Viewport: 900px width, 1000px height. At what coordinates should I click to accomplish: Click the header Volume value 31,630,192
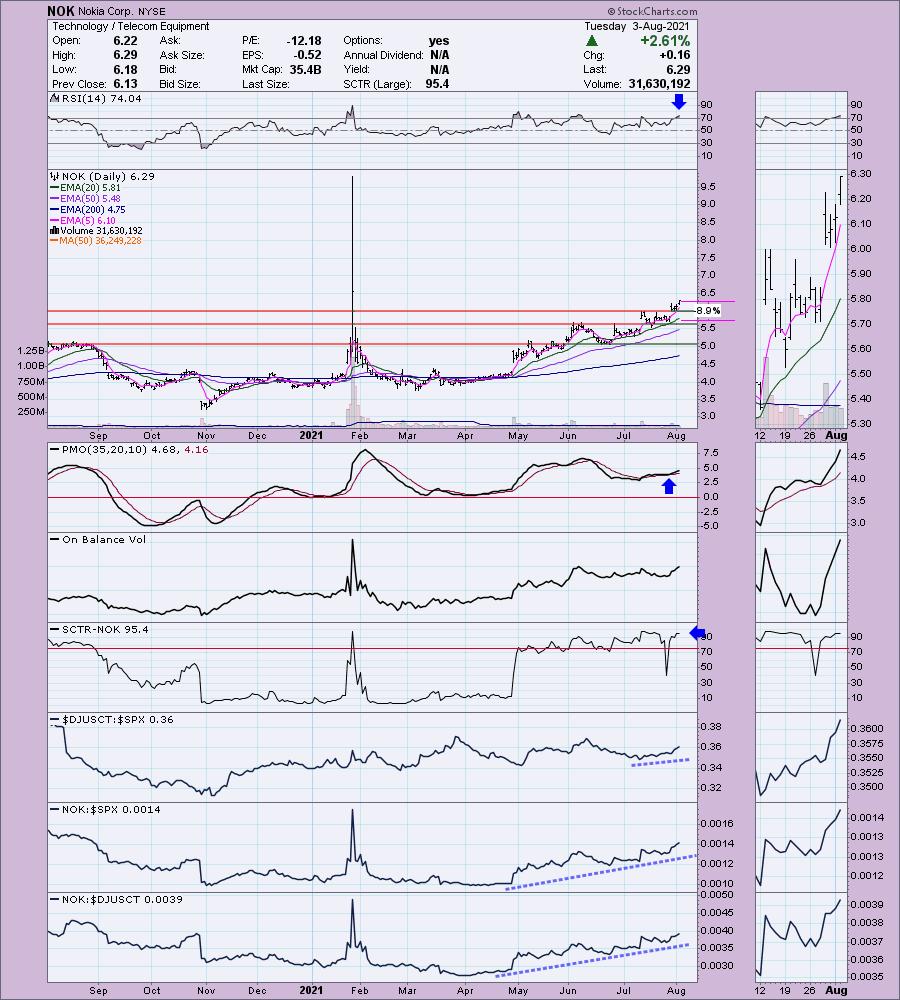click(x=659, y=84)
